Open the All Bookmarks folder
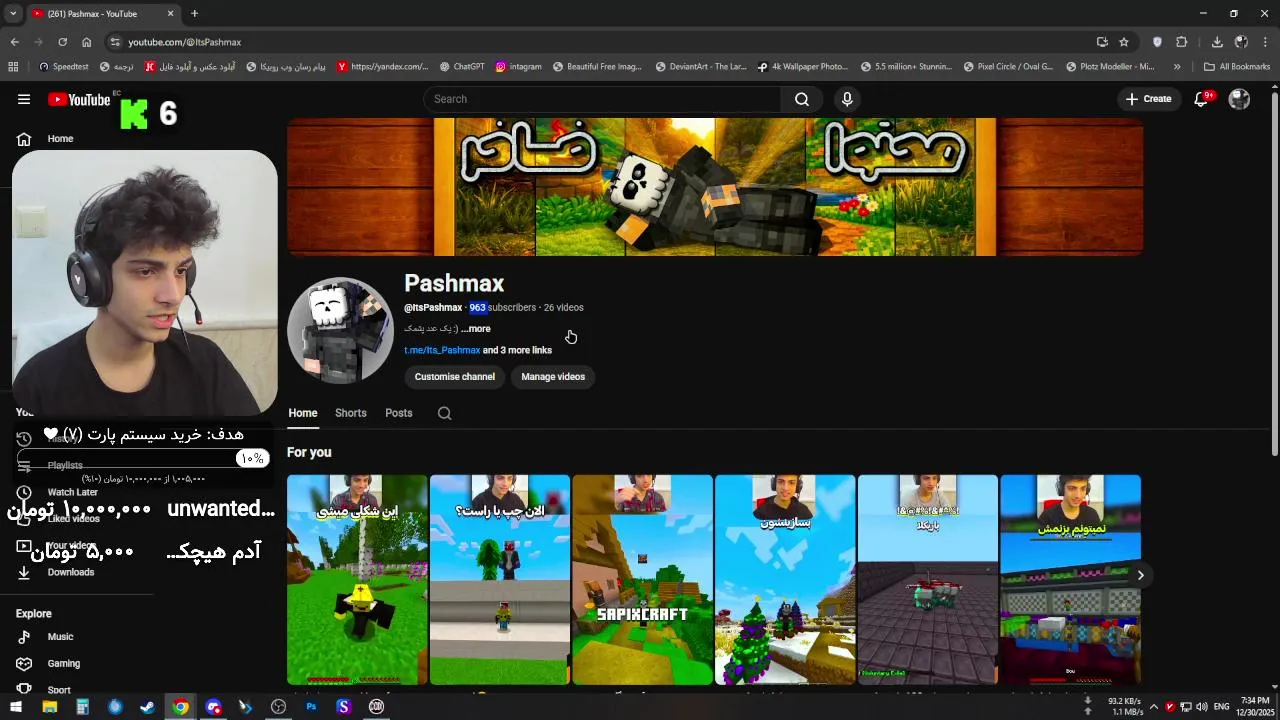Screen dimensions: 1280x720 coord(1237,67)
